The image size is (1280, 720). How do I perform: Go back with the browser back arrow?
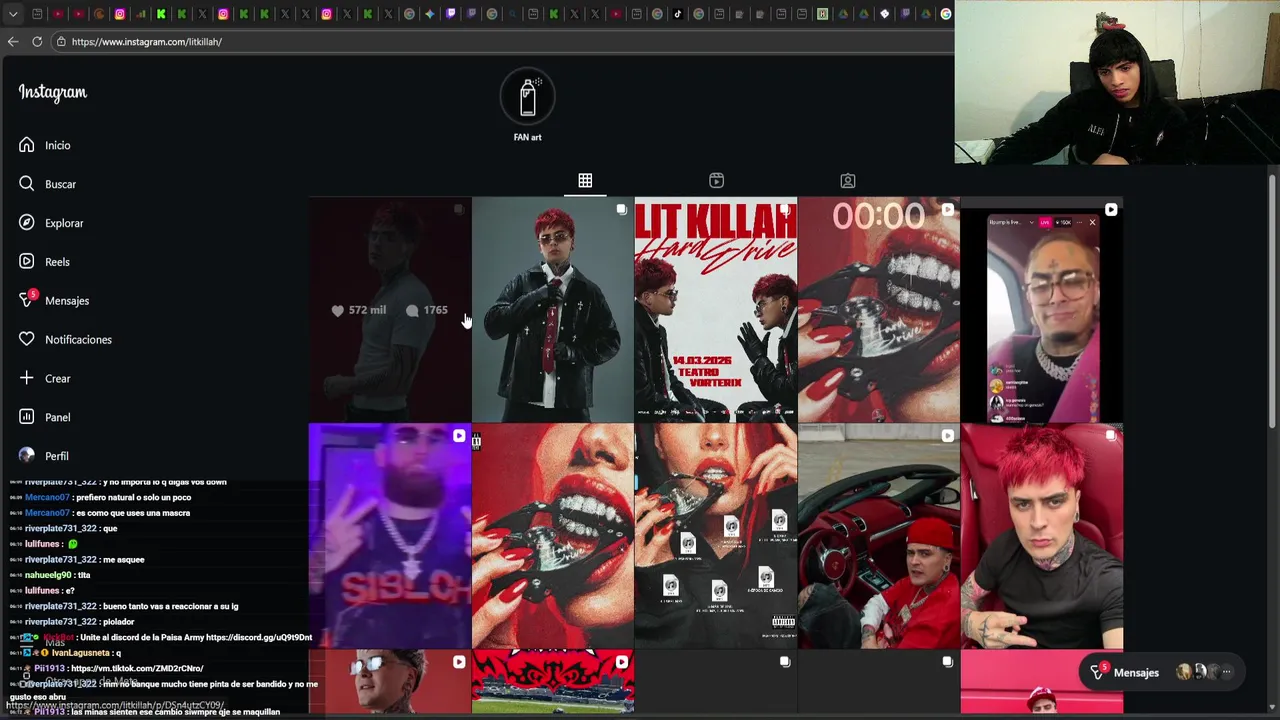coord(13,42)
